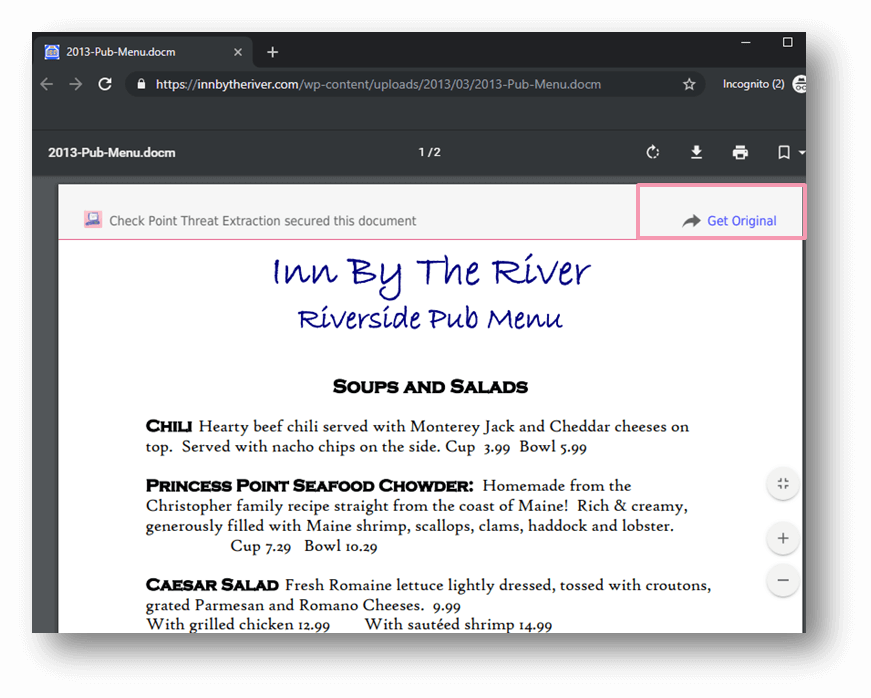The height and width of the screenshot is (698, 871).
Task: Open the PDF bookmarks icon
Action: tap(783, 152)
